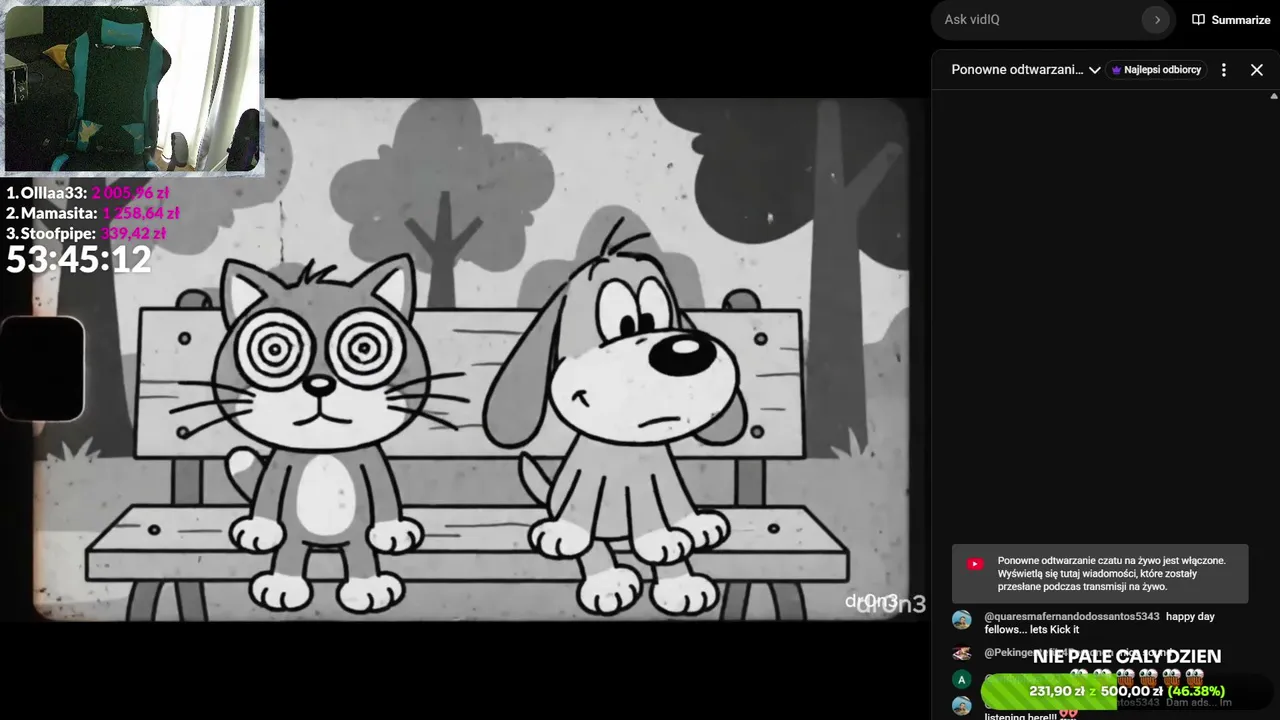Click the 'NIE PALE CALY DZIEN' overlay text
1280x720 pixels.
(x=1127, y=656)
